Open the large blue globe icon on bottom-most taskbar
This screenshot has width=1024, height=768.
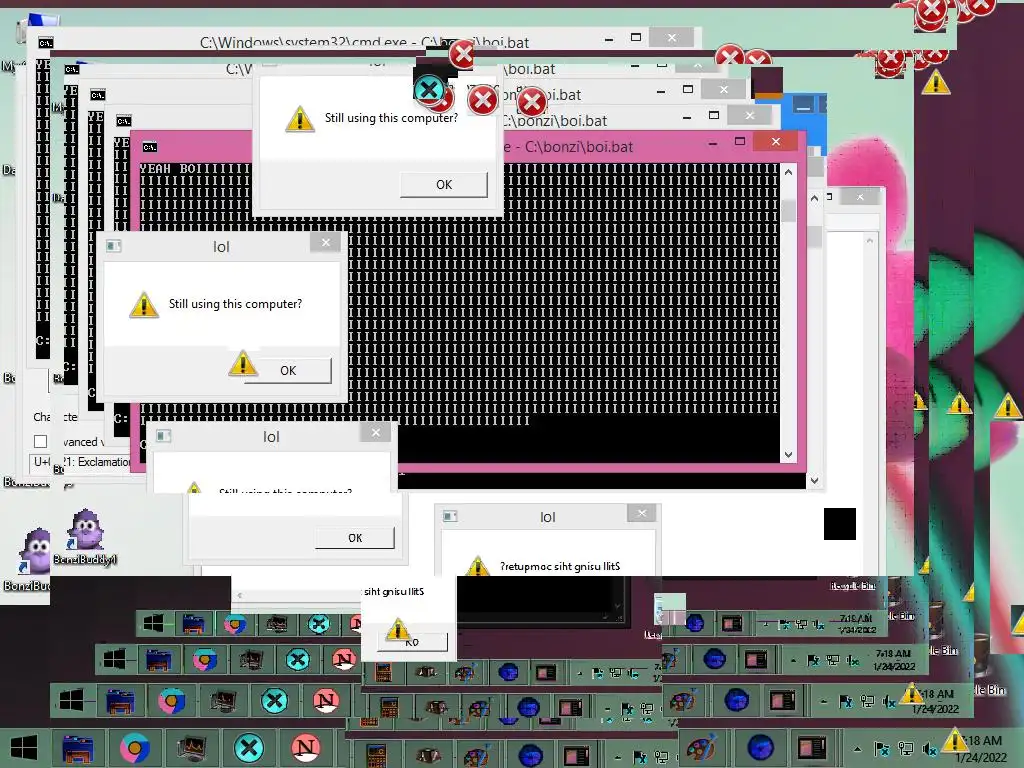(x=760, y=746)
